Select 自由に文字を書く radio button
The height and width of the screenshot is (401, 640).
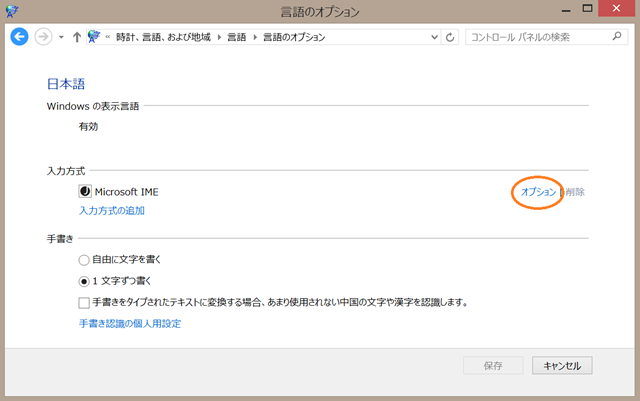[84, 260]
